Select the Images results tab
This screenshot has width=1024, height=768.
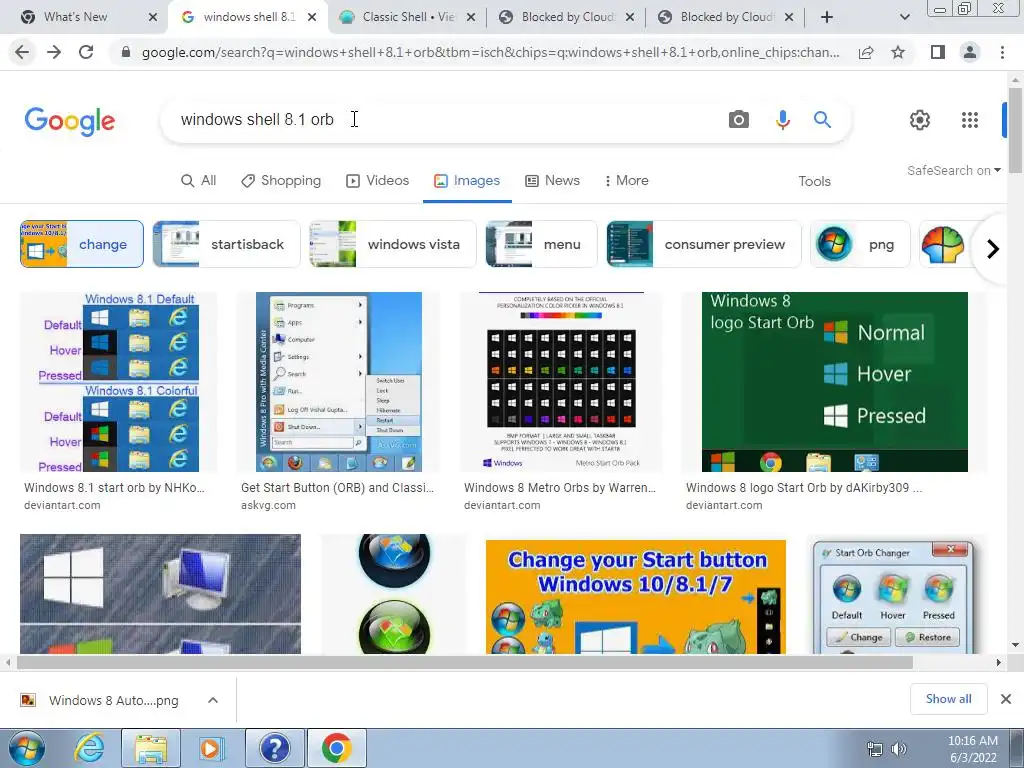point(467,180)
